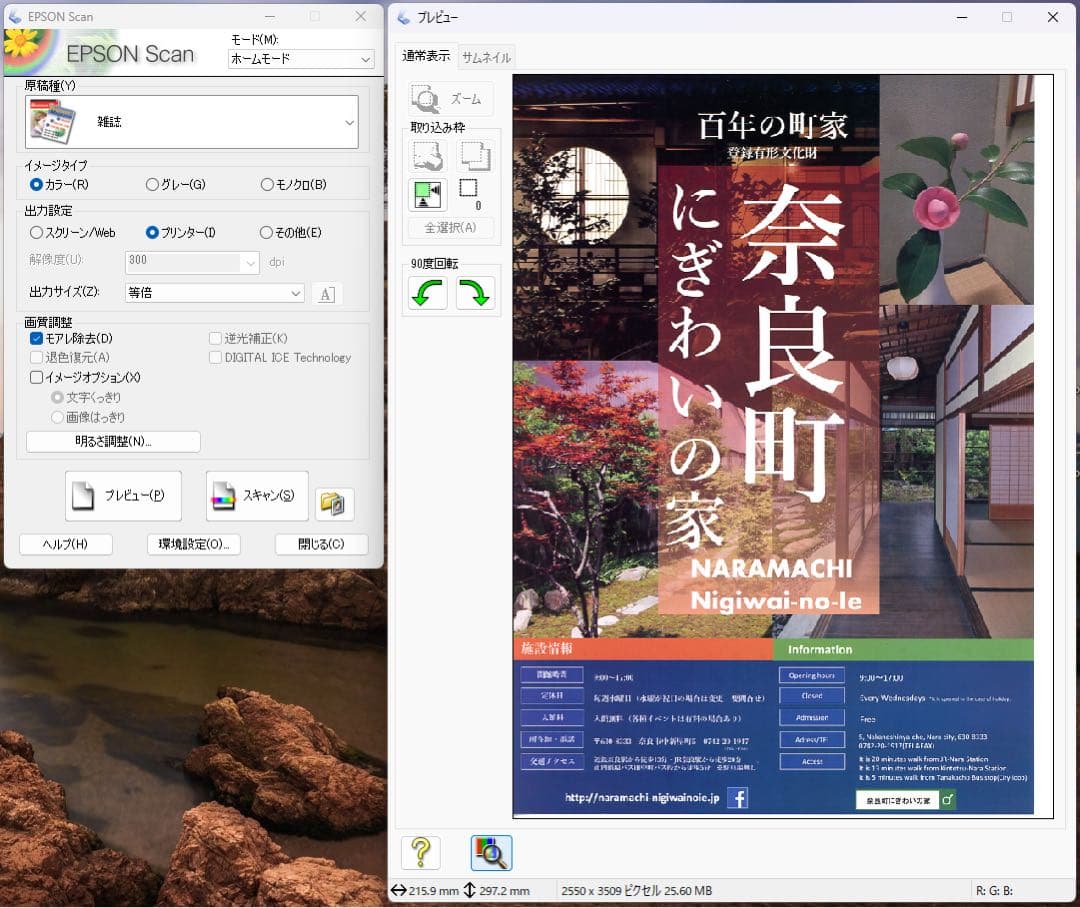The width and height of the screenshot is (1080, 908).
Task: Click the auto-locate marquee icon
Action: (x=427, y=194)
